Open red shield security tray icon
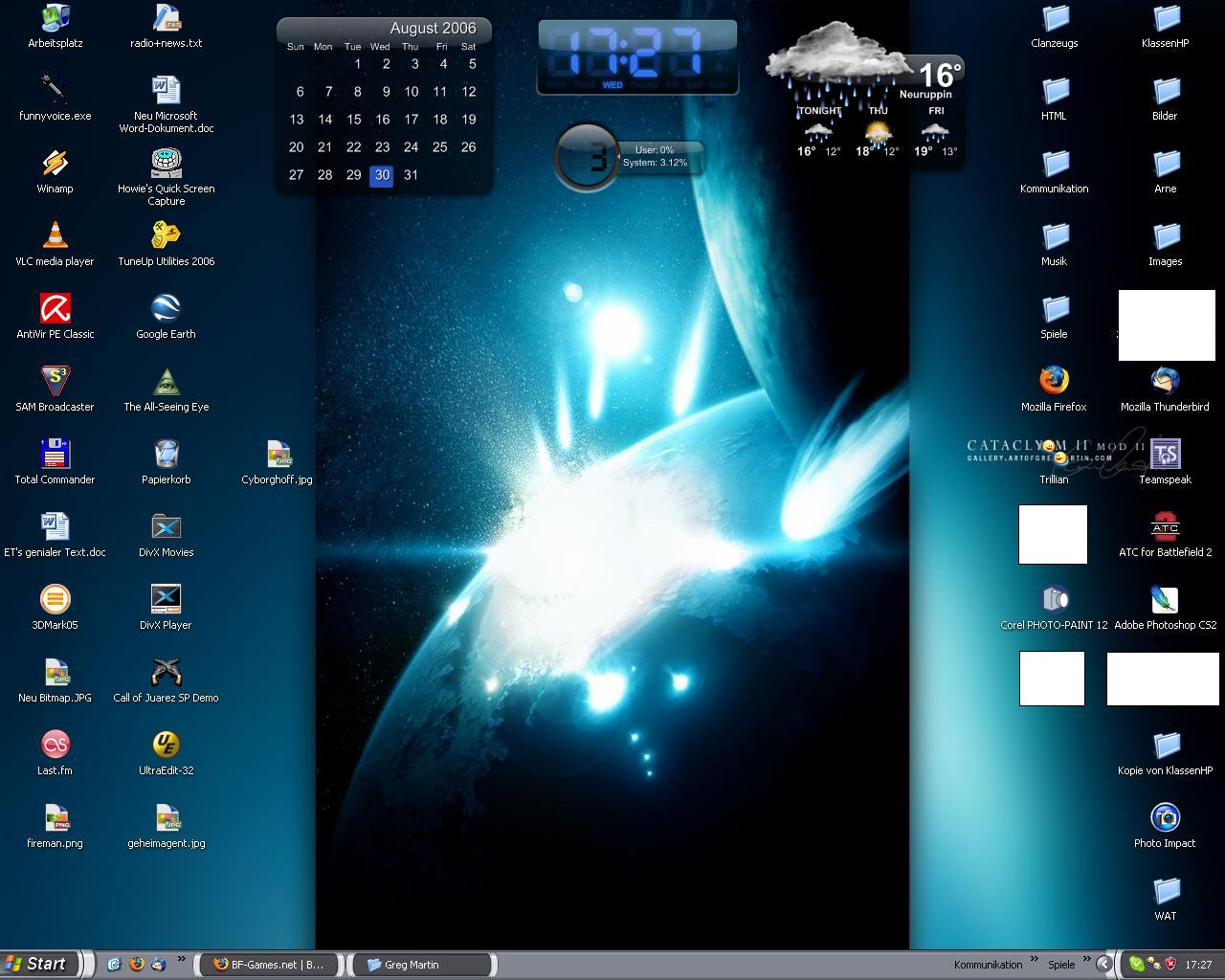 (x=1169, y=965)
